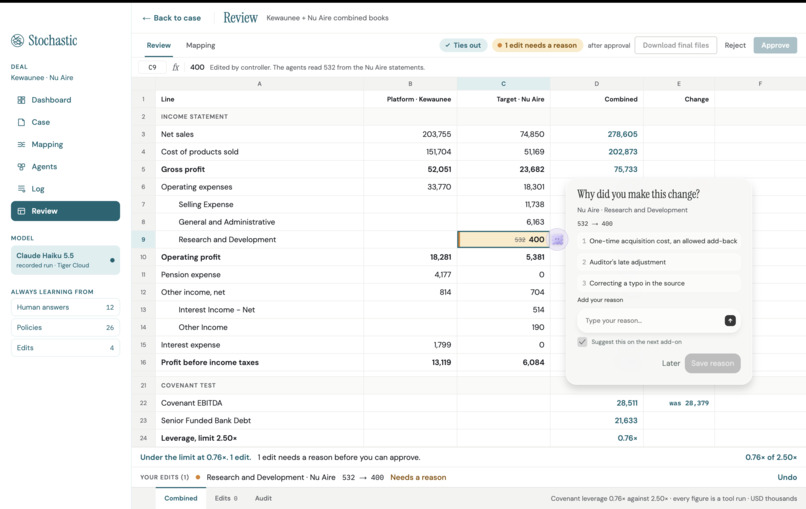This screenshot has width=806, height=509.
Task: Click 'Profit before income taxes' row label
Action: coord(210,362)
